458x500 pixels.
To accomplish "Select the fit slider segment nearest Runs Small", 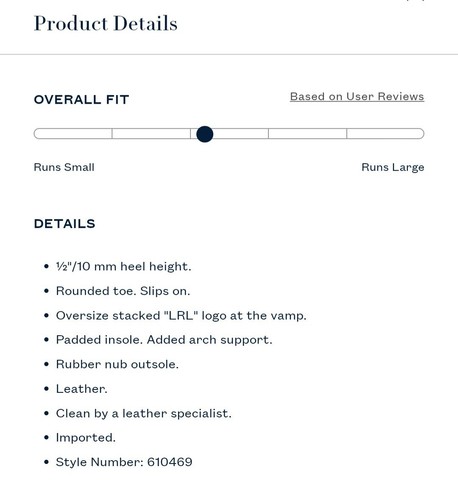I will [73, 134].
